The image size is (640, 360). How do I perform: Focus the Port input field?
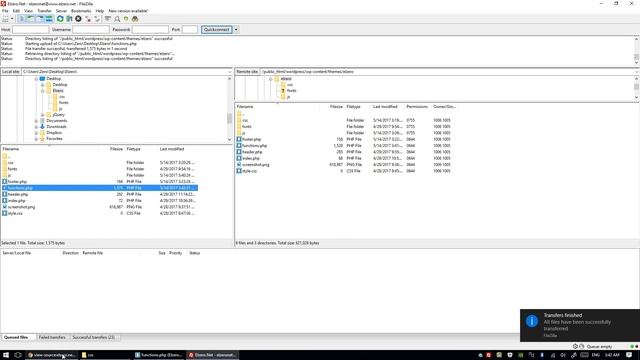click(x=190, y=29)
